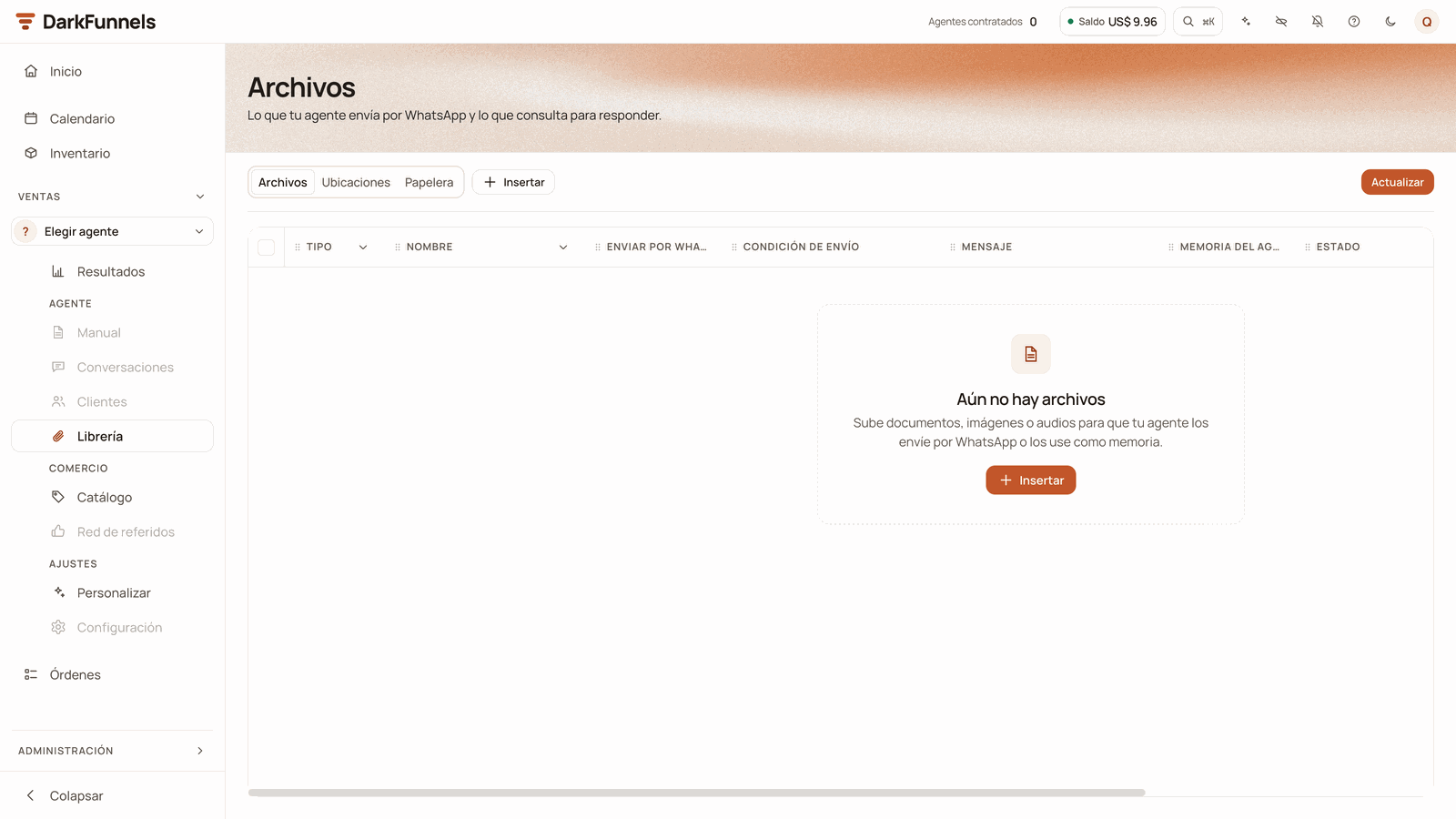The height and width of the screenshot is (819, 1456).
Task: Open the TIPO column dropdown arrow
Action: click(x=363, y=248)
